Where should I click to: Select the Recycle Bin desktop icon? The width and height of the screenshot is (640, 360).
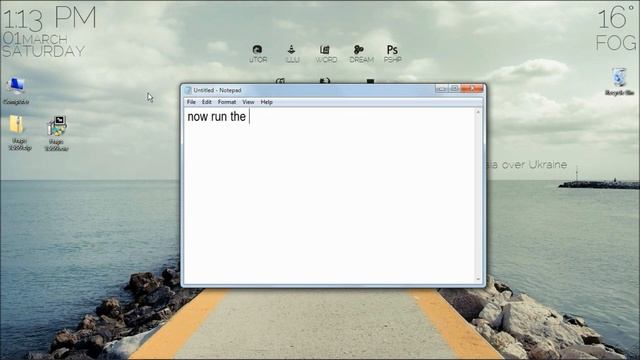tap(619, 82)
